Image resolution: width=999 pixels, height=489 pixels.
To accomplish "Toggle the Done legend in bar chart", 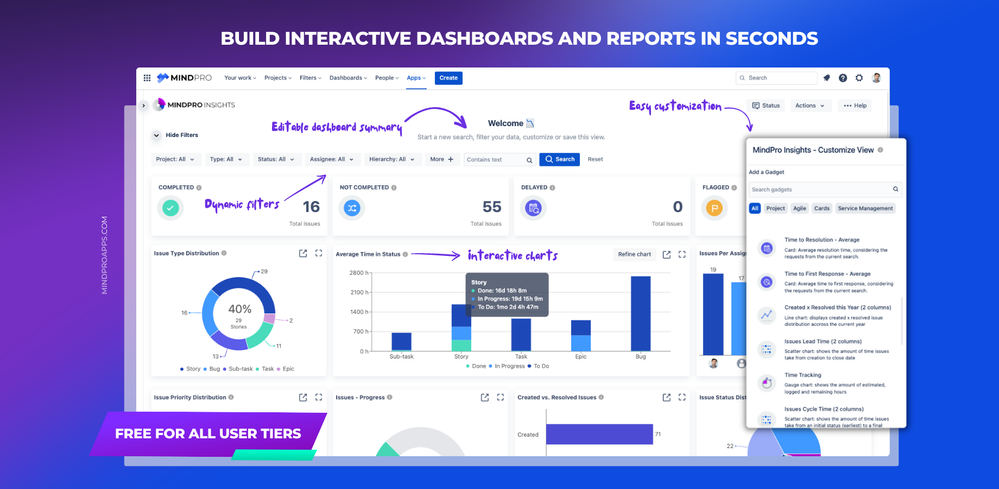I will tap(476, 366).
